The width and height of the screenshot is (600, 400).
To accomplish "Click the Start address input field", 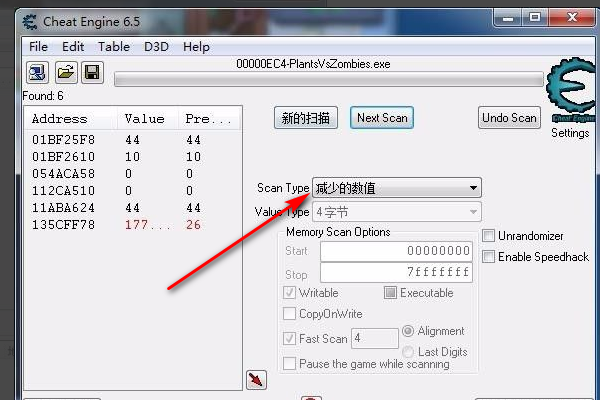I will 396,251.
